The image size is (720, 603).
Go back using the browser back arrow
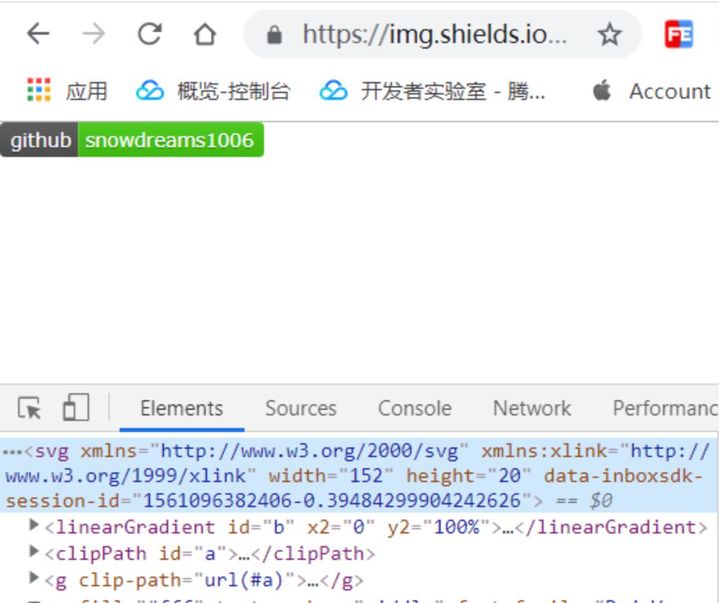coord(38,34)
